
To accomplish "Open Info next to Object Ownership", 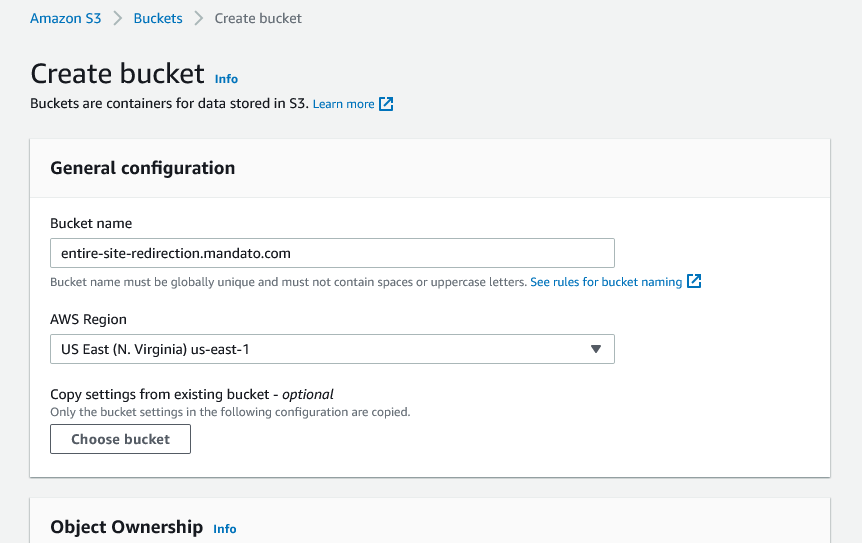I will point(225,529).
